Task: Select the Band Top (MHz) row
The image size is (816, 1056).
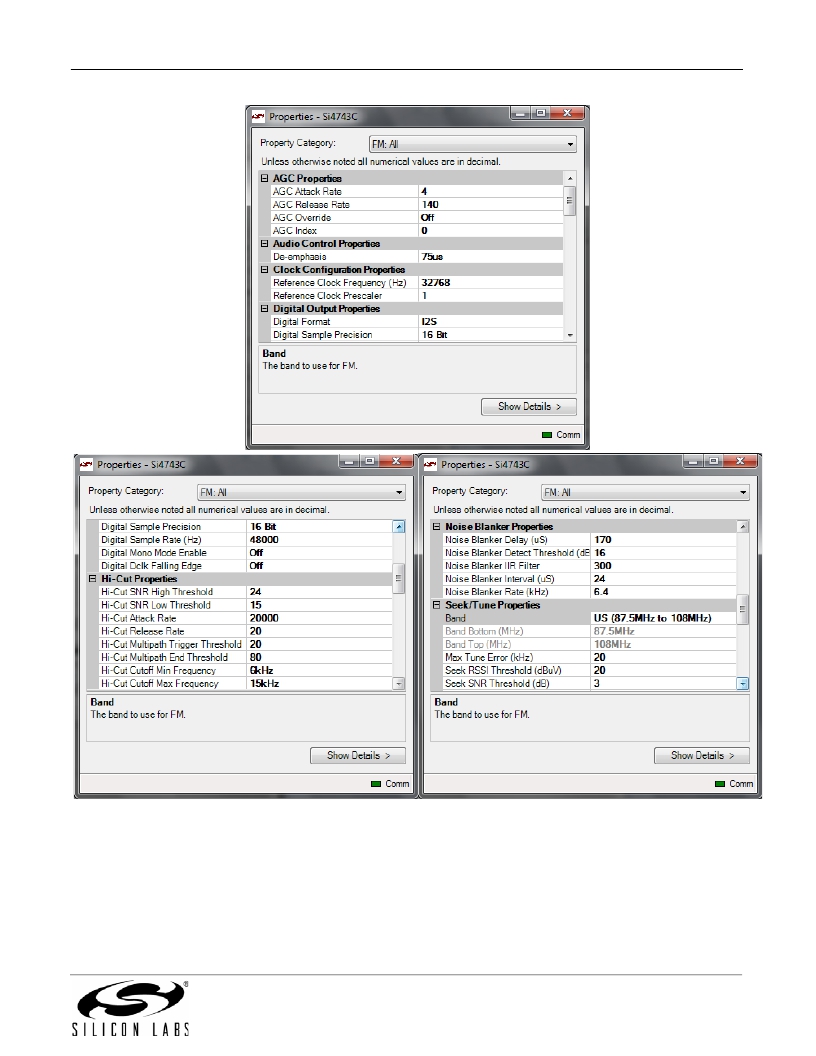Action: [x=589, y=645]
